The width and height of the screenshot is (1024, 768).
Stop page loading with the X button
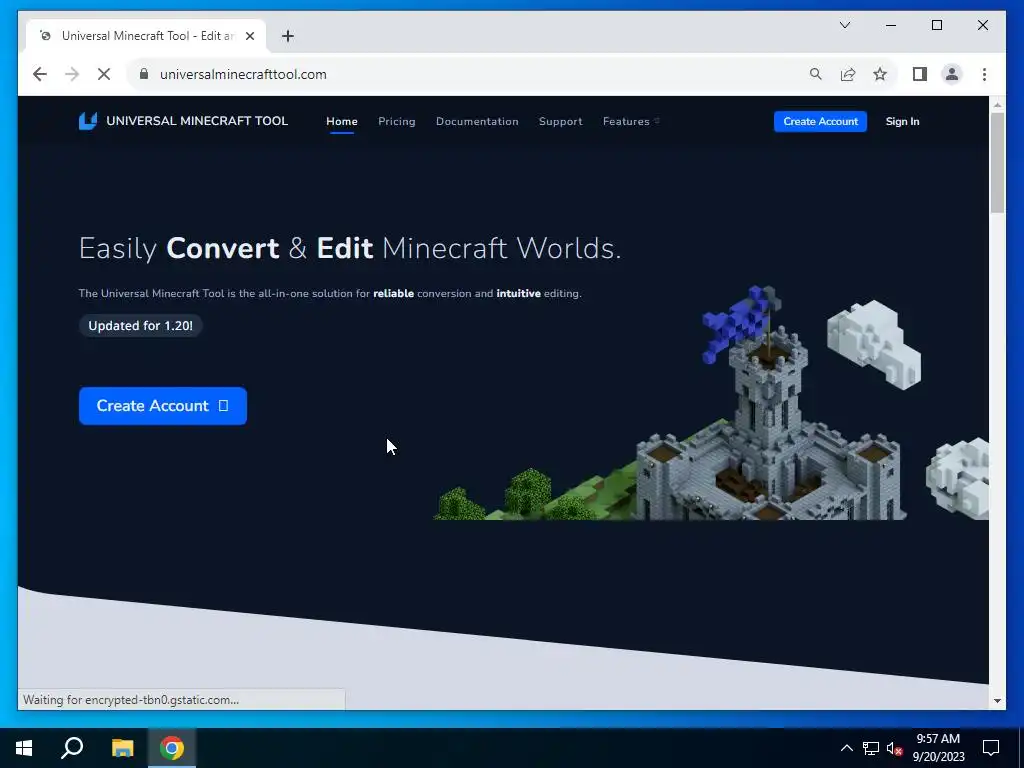104,74
